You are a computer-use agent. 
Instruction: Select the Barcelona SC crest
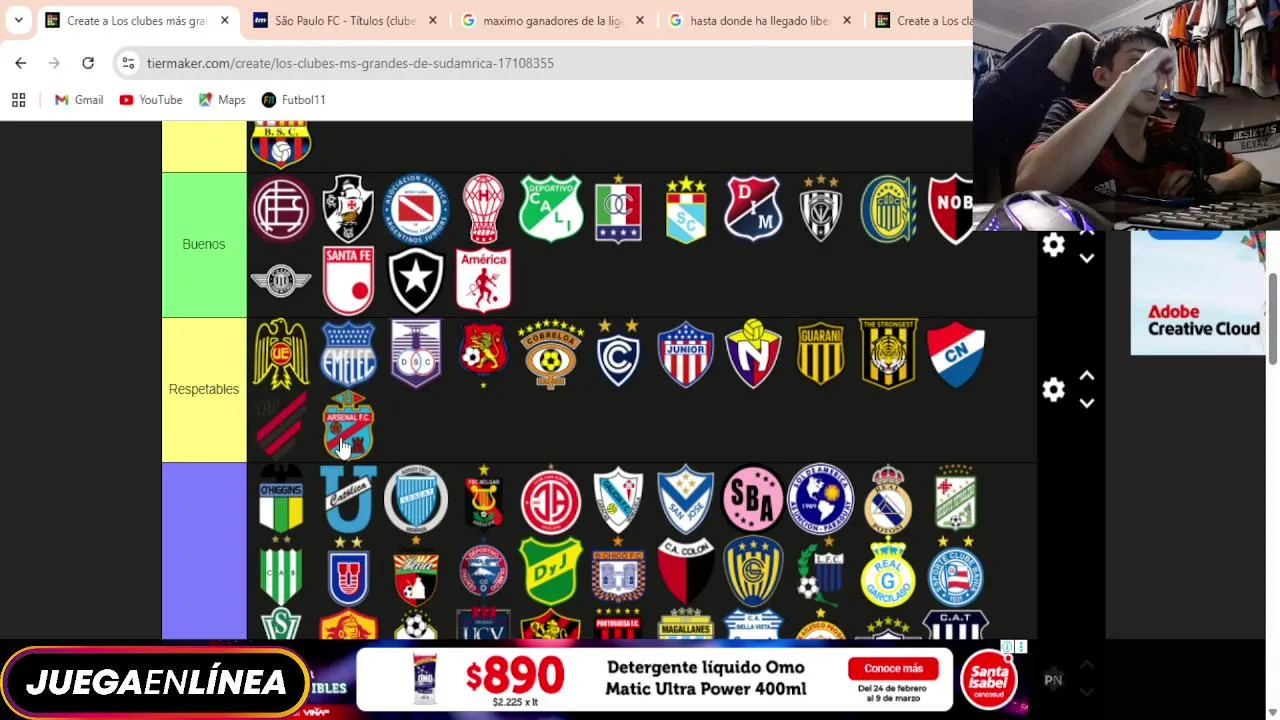pyautogui.click(x=281, y=143)
